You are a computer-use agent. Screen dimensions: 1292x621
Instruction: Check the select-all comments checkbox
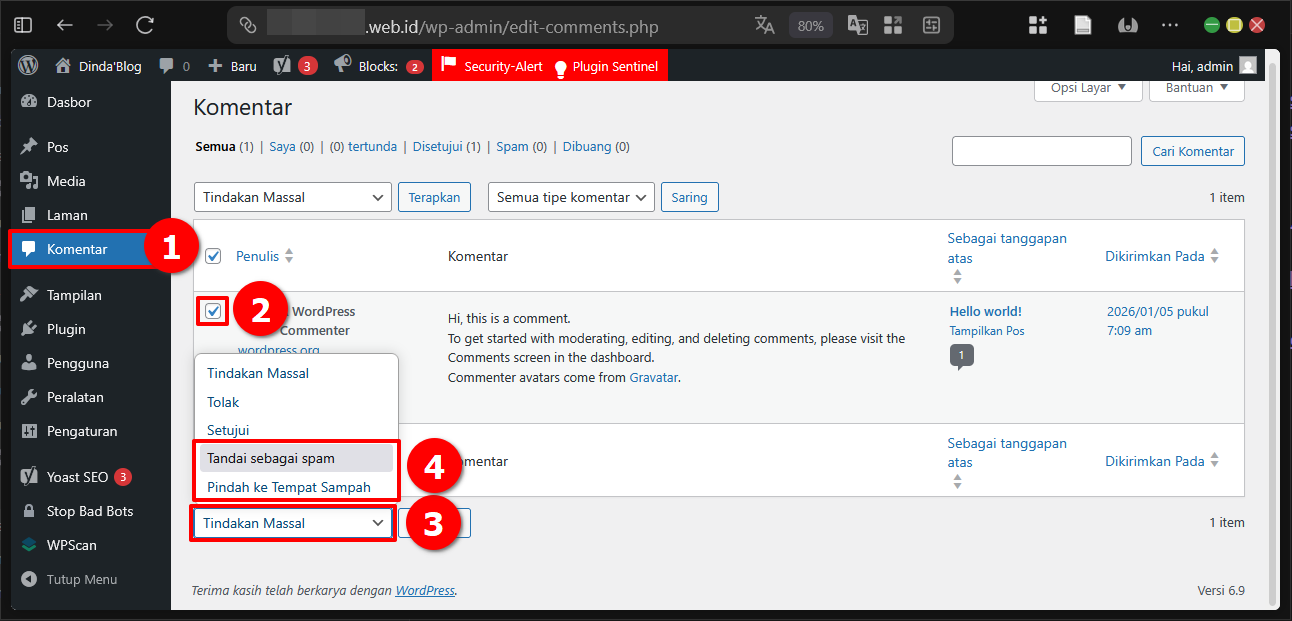[213, 255]
